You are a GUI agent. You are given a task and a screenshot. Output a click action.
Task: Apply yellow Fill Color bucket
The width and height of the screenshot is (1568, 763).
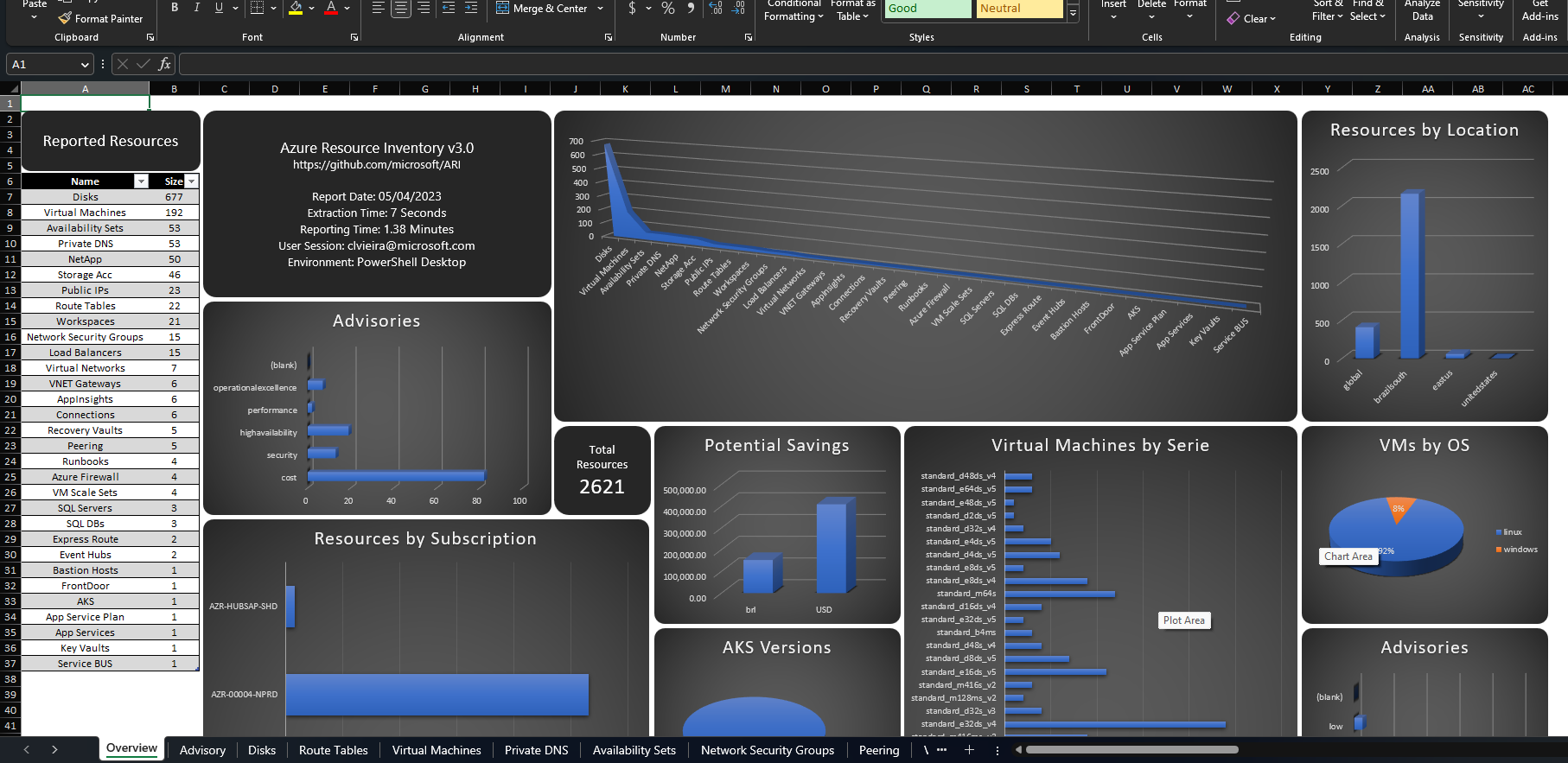(x=296, y=8)
